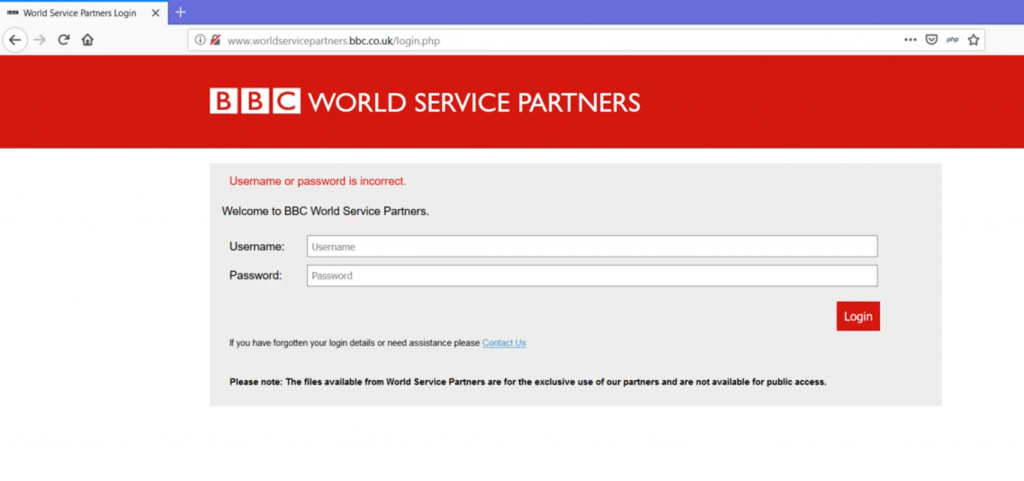
Task: Open the page actions three-dots menu
Action: 910,40
